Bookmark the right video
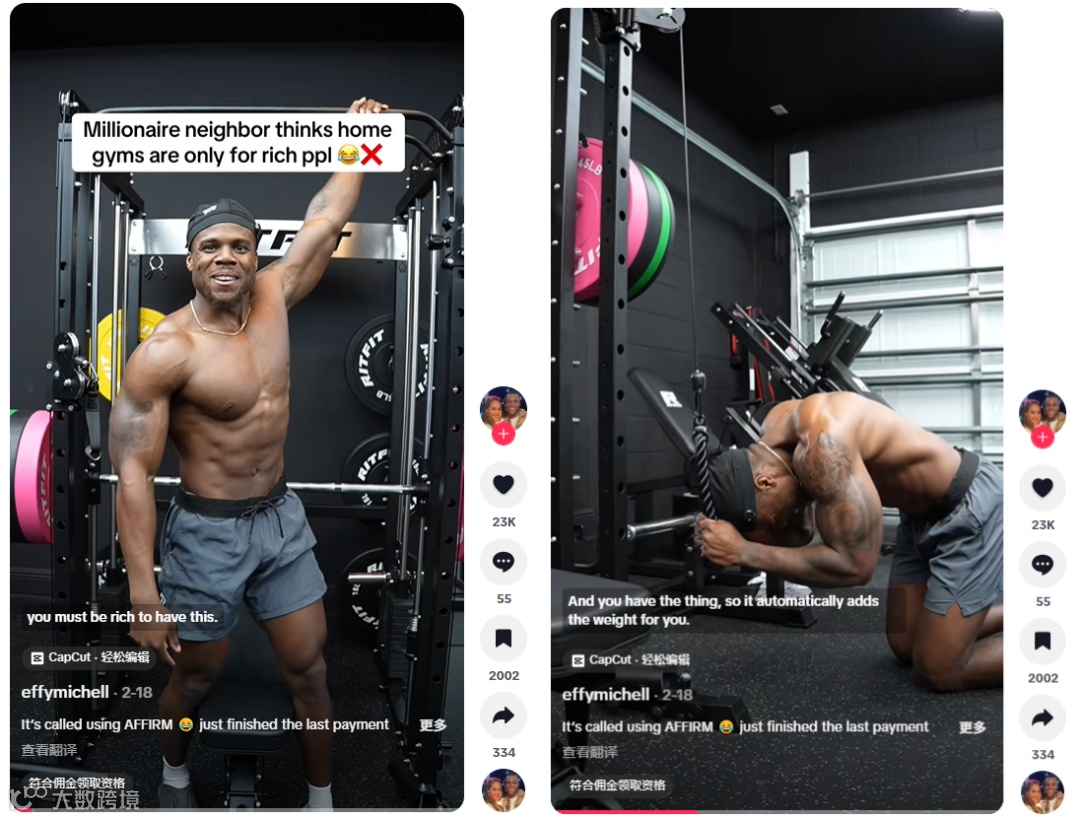This screenshot has height=819, width=1080. [x=1042, y=641]
